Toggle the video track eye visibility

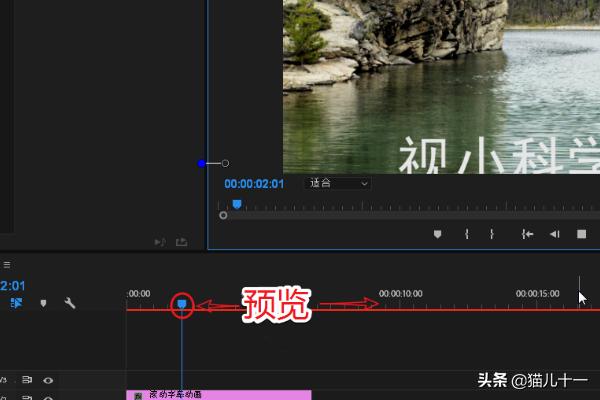(x=47, y=380)
